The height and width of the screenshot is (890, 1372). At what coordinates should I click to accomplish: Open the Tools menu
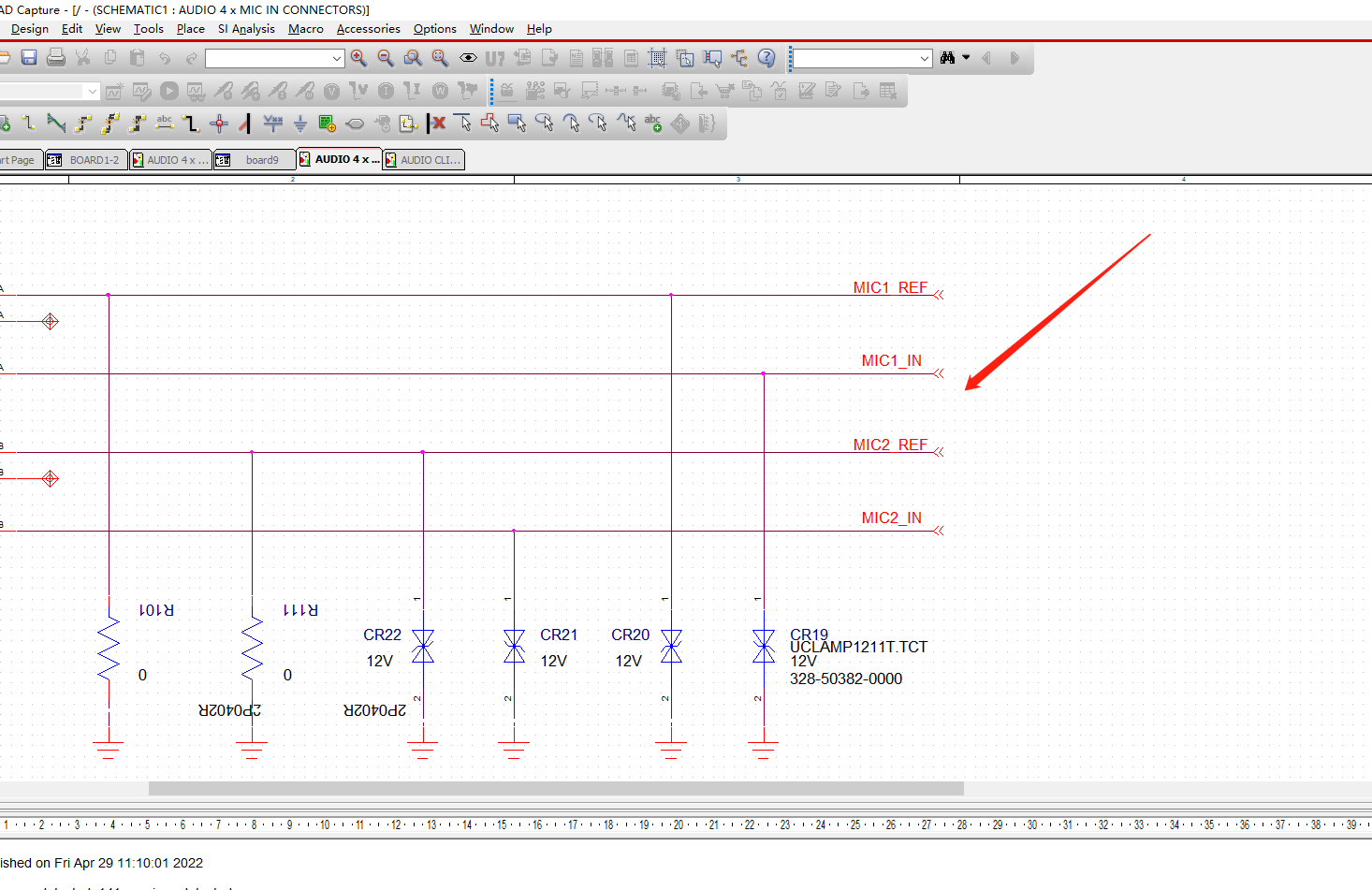148,29
